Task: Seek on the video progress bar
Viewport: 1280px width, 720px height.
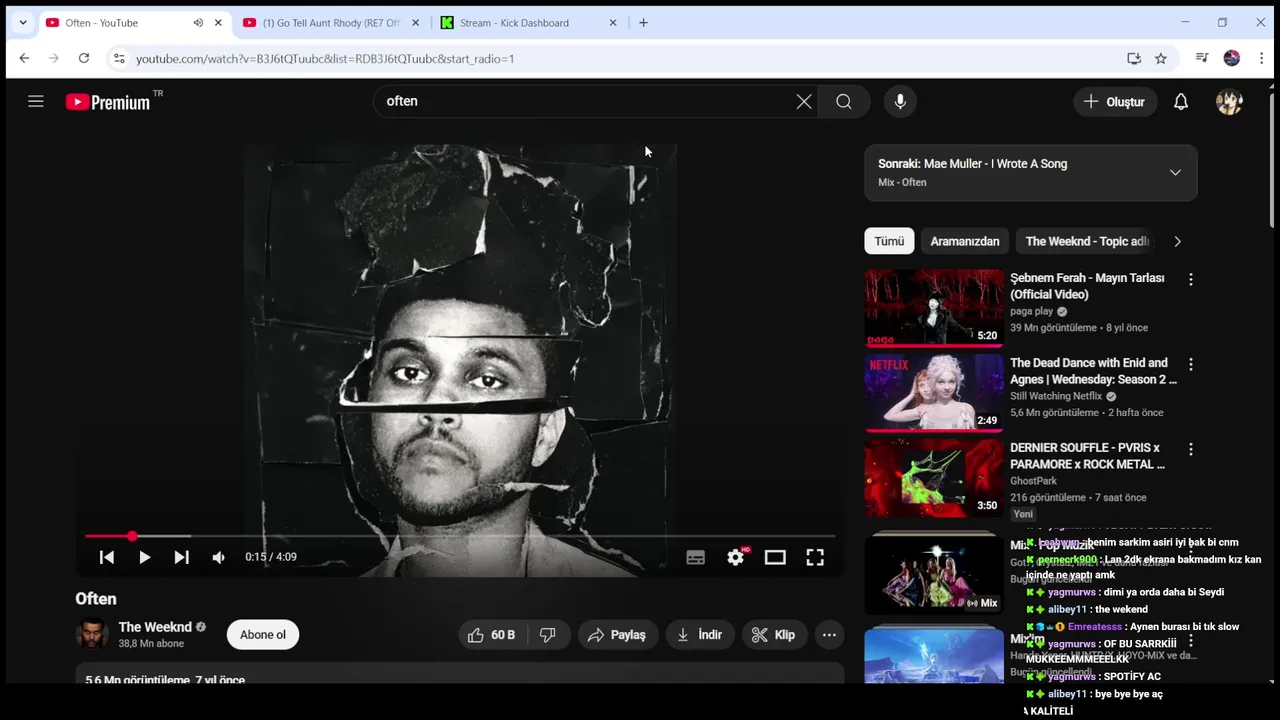Action: coord(460,536)
